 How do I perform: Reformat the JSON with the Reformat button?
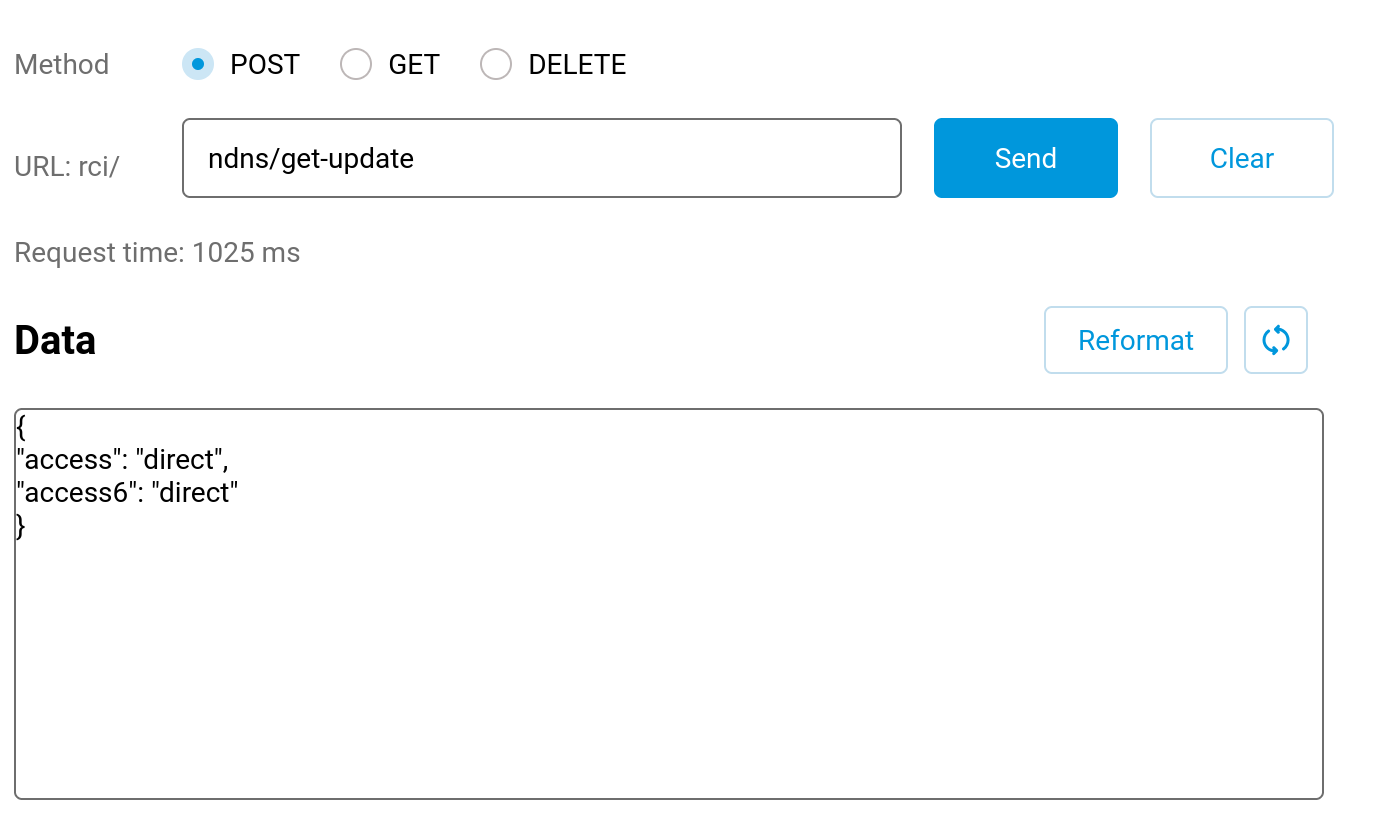coord(1136,340)
